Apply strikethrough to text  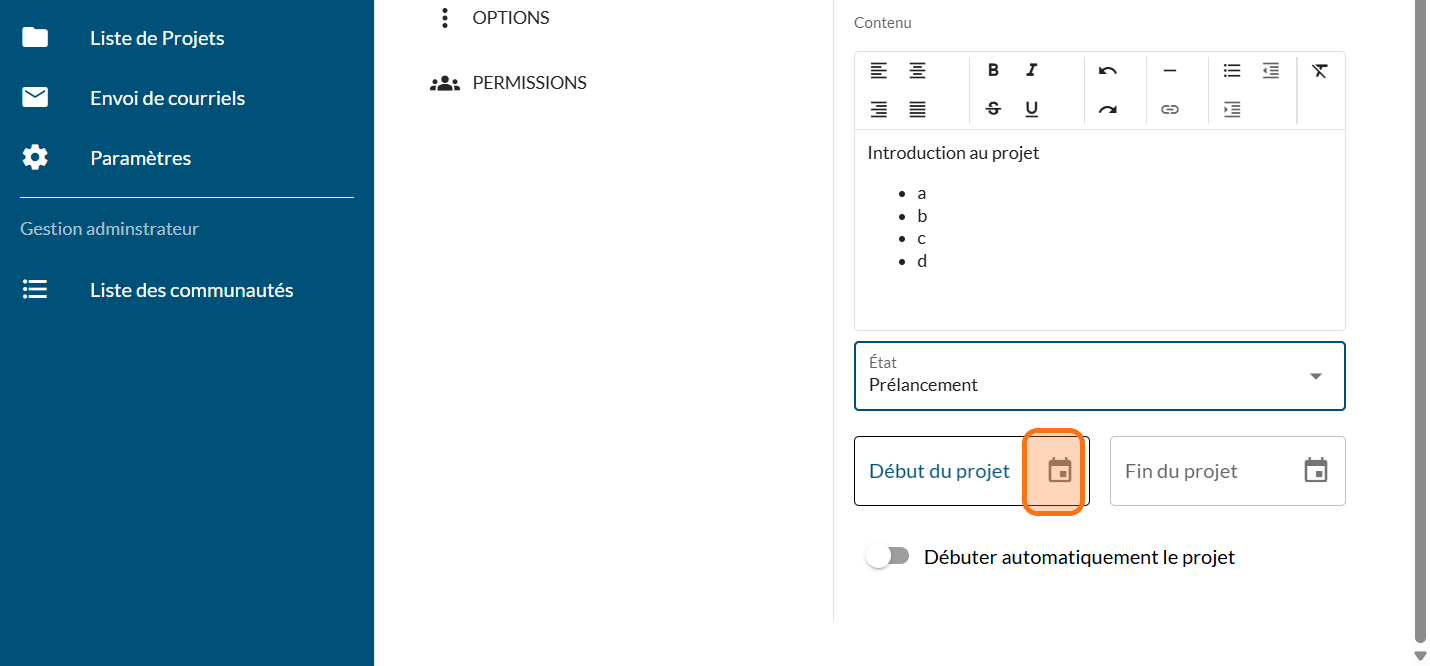[x=993, y=109]
